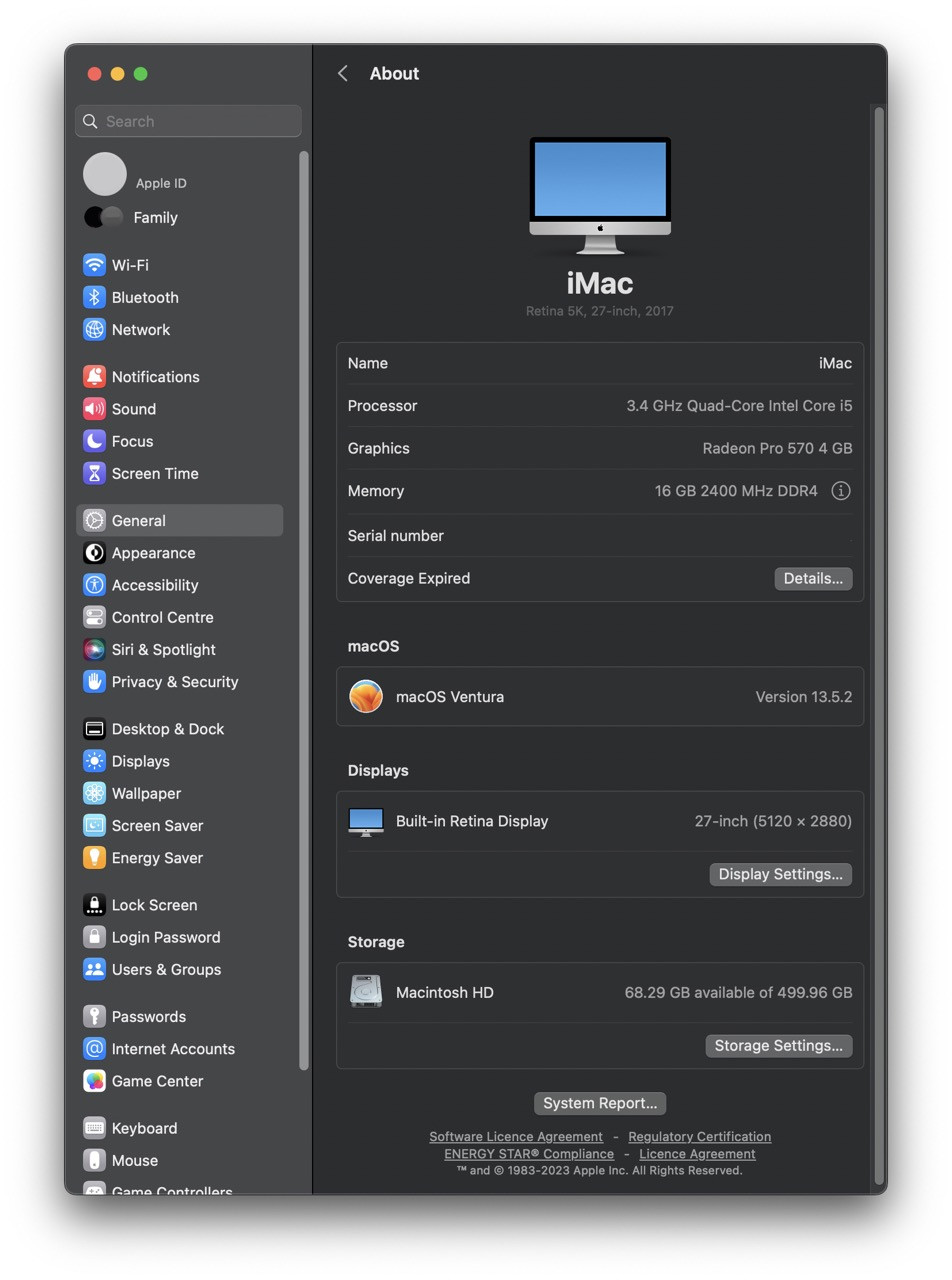Click '3.4 GHz Quad-Core Intel Core i5'

click(x=739, y=406)
